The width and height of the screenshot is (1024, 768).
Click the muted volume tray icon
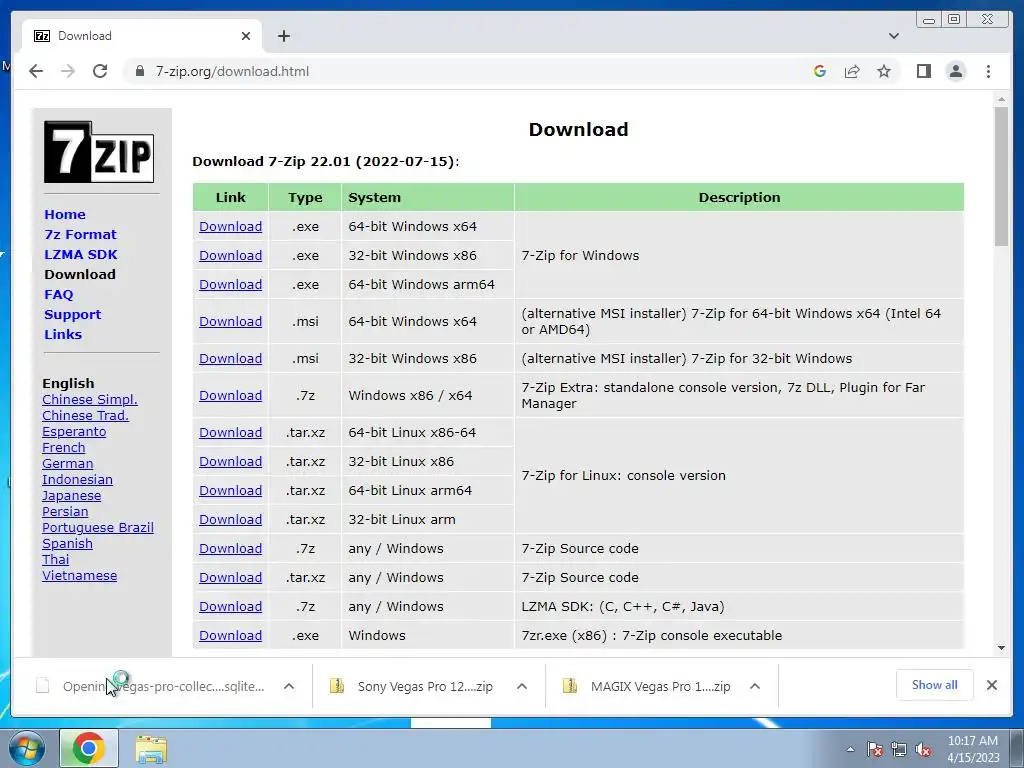pyautogui.click(x=923, y=749)
